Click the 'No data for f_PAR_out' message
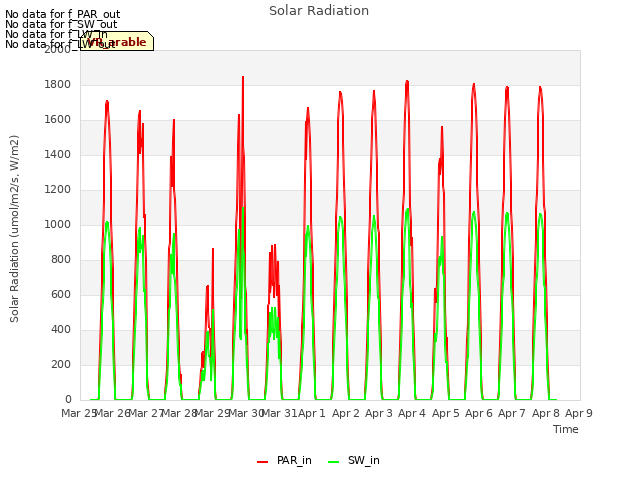The width and height of the screenshot is (640, 480). point(62,14)
